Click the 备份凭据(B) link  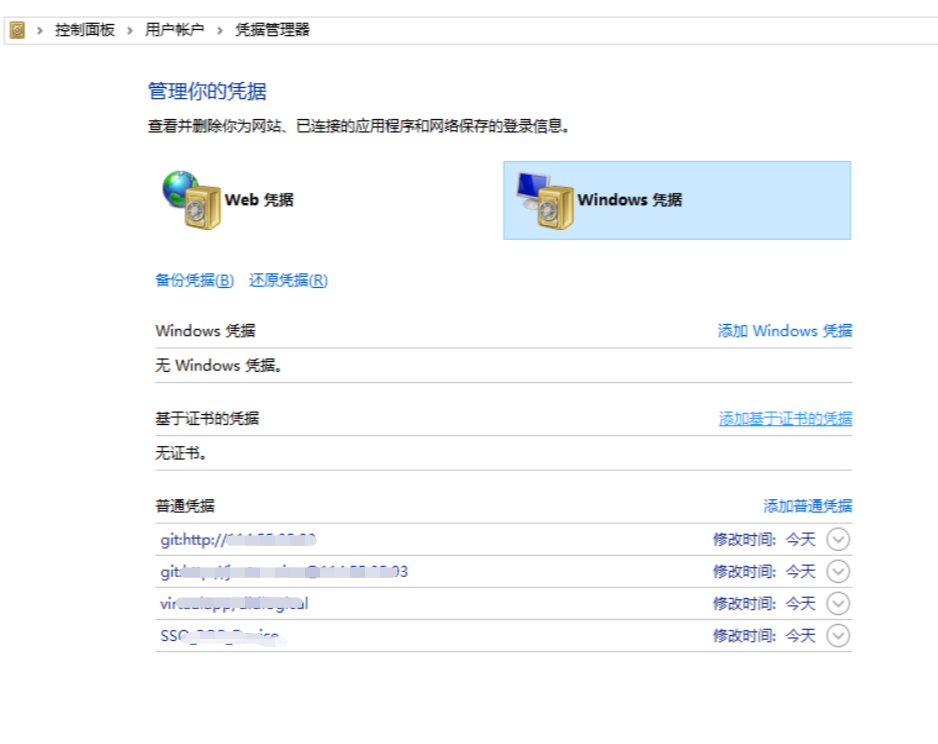tap(194, 280)
